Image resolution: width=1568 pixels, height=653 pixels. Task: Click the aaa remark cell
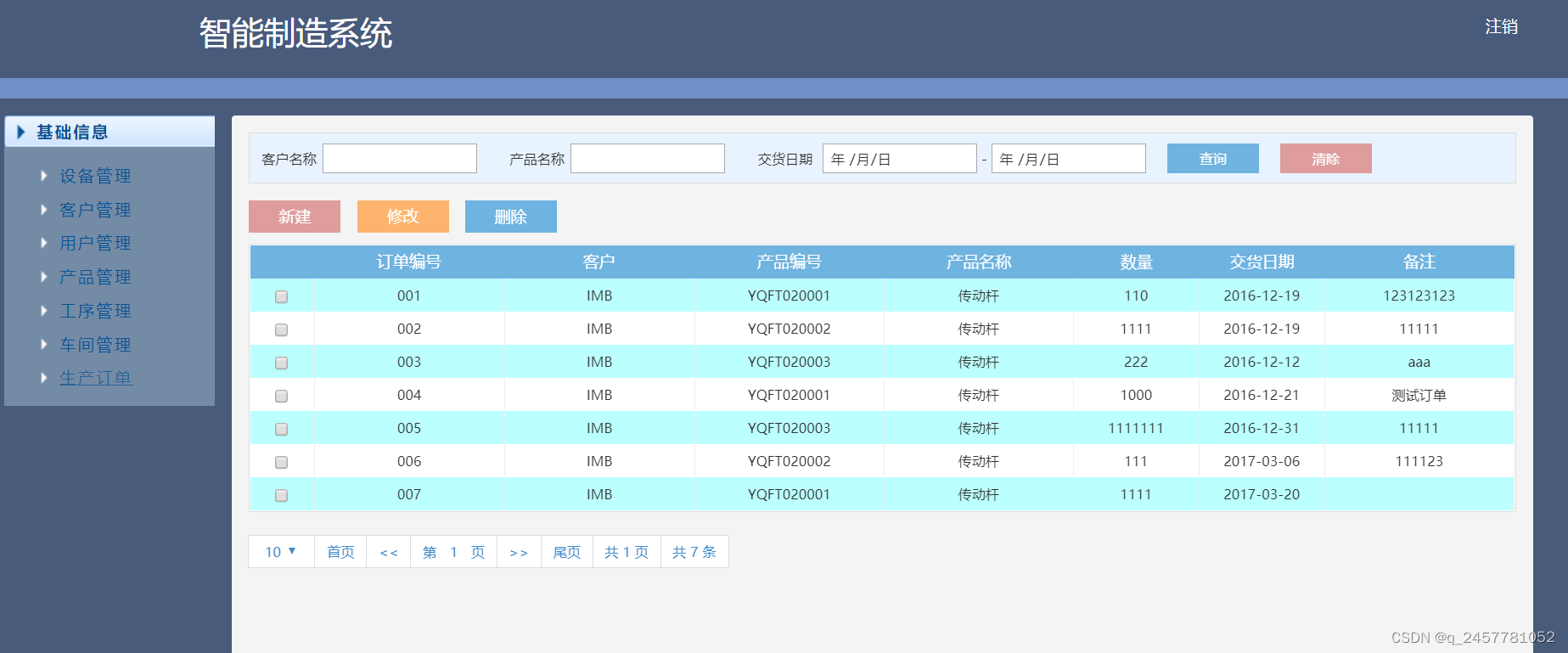click(x=1419, y=362)
